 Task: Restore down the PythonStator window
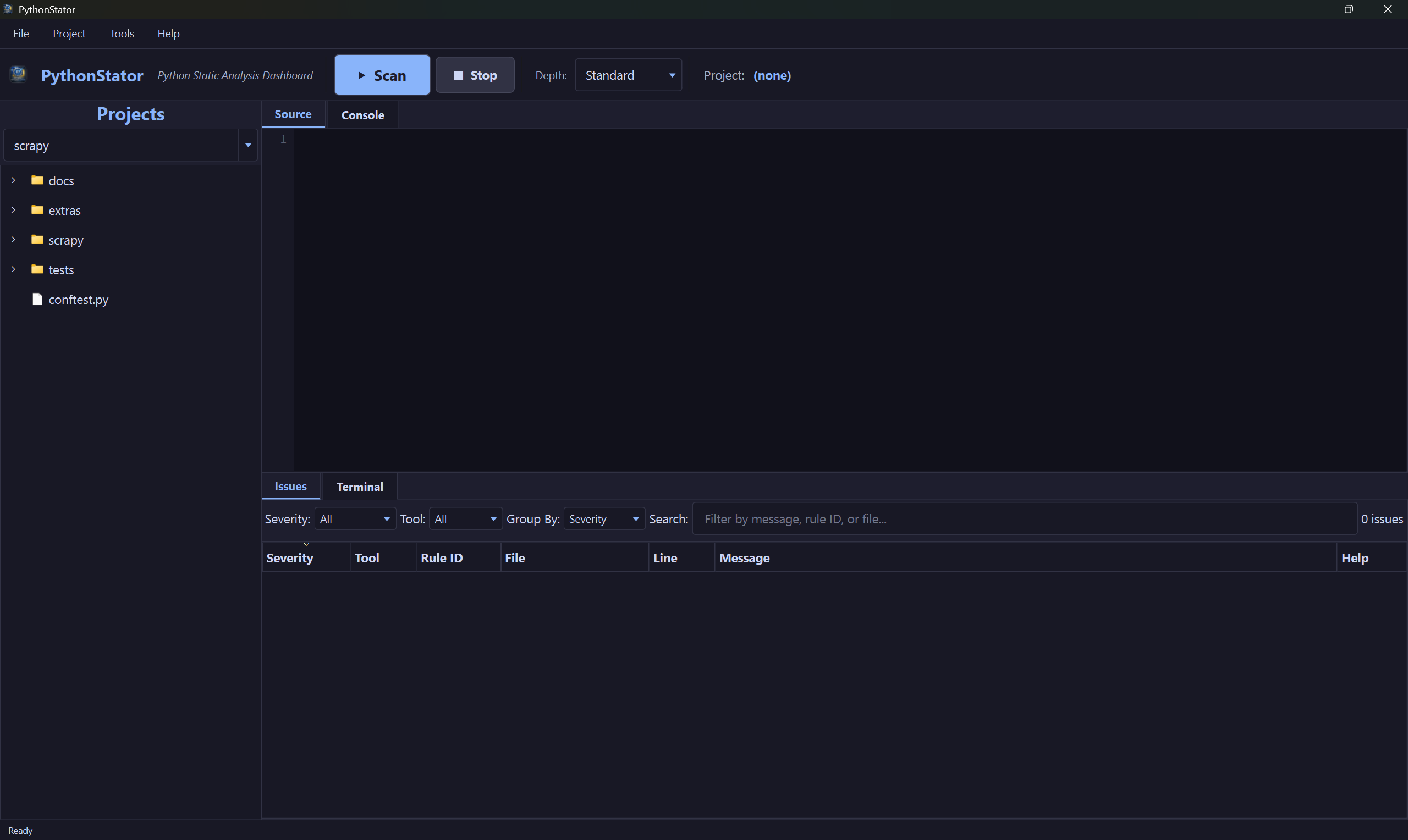(1349, 9)
